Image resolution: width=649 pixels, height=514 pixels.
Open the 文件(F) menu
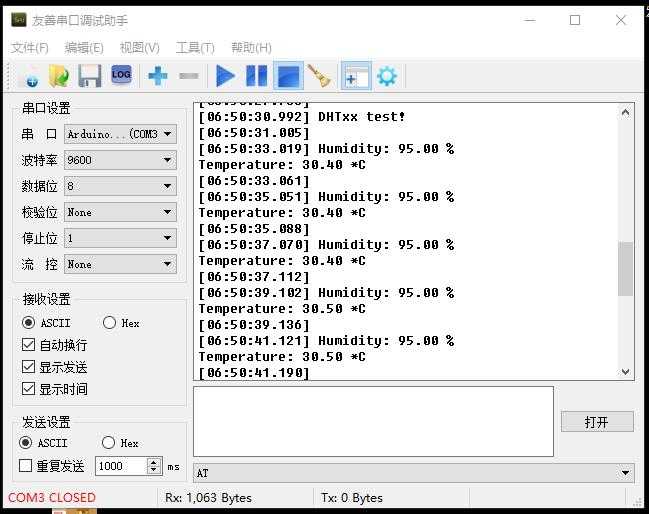[30, 48]
